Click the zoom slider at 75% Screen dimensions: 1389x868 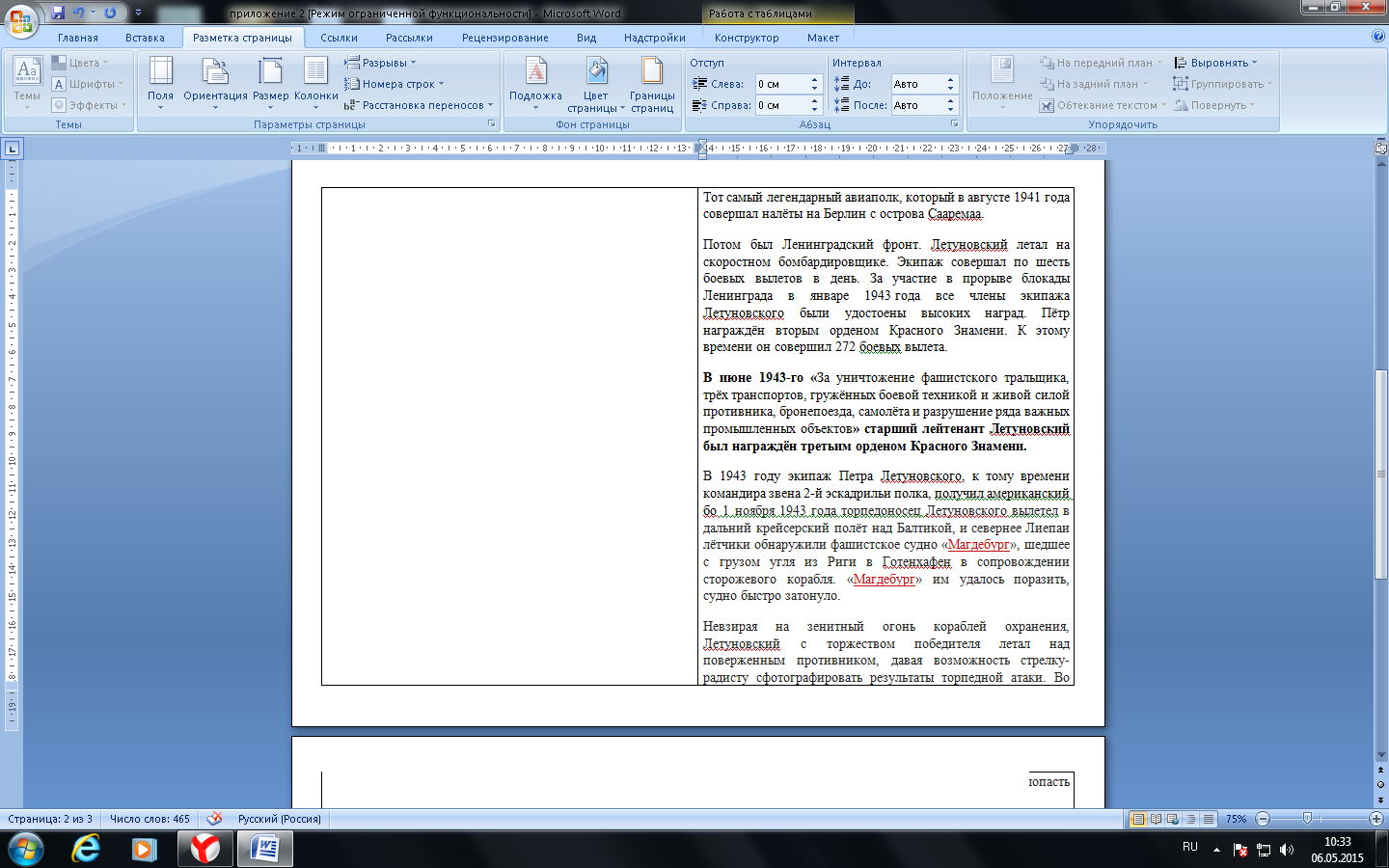click(1307, 819)
